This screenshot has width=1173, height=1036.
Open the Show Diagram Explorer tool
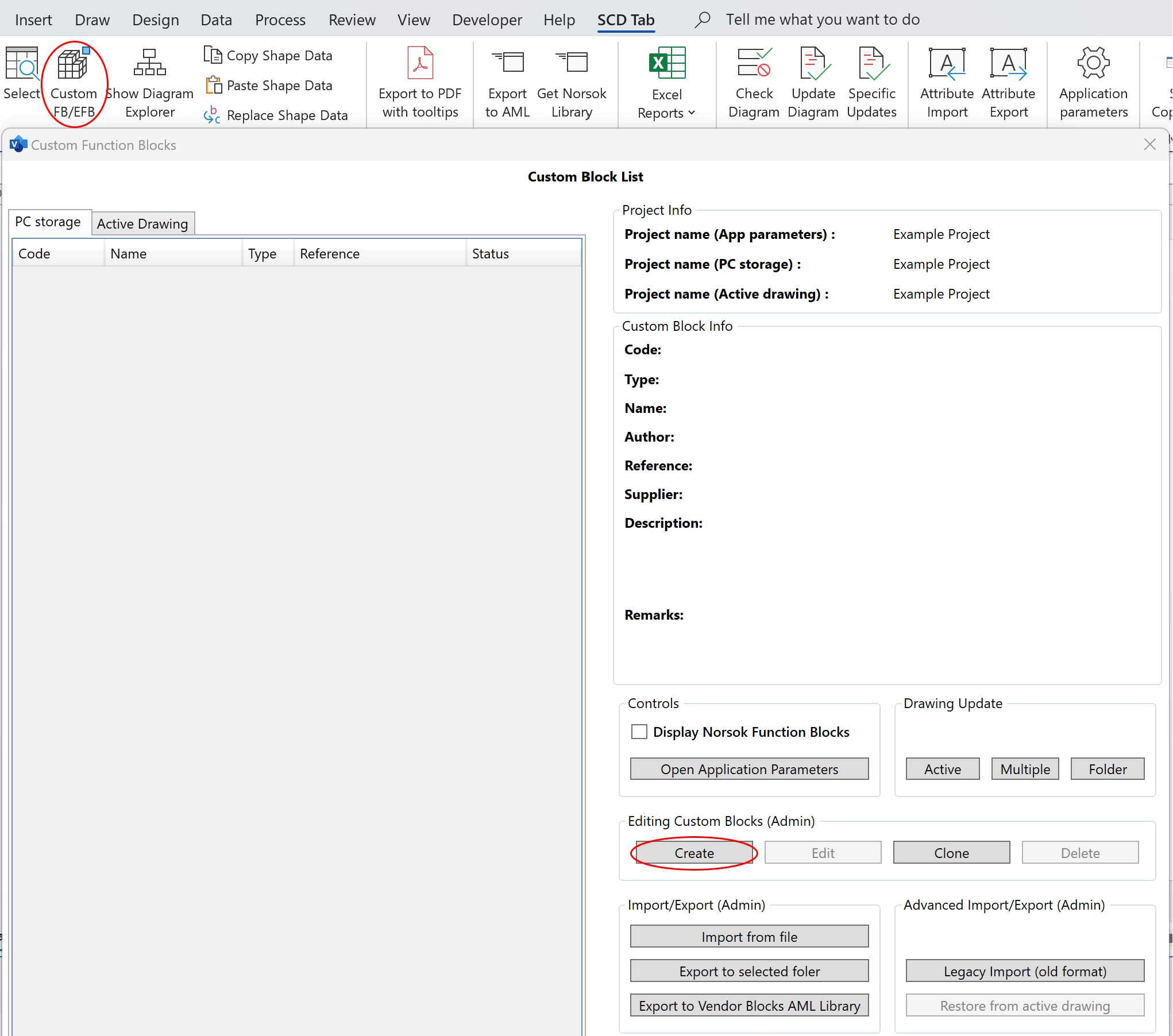pos(150,83)
